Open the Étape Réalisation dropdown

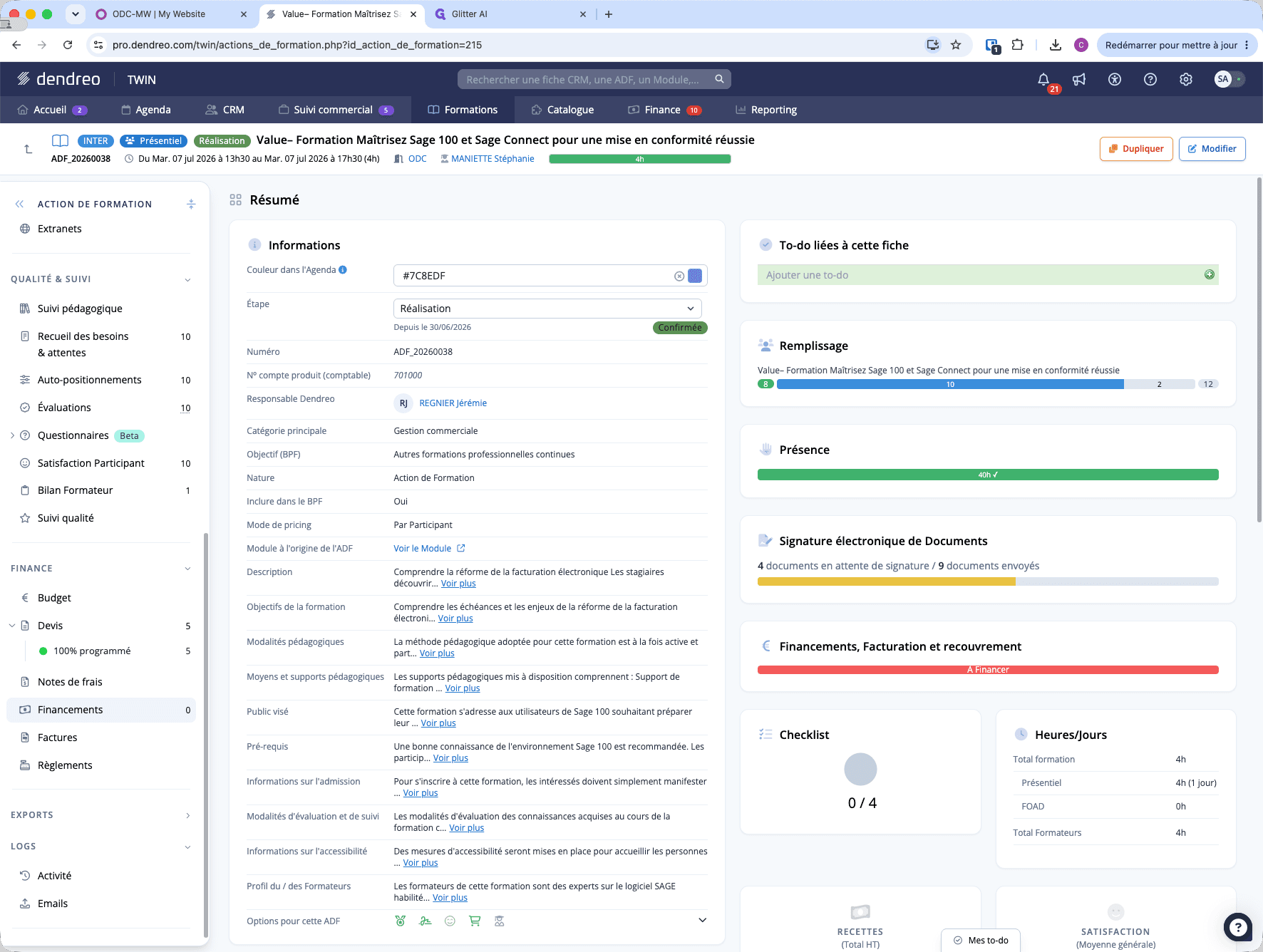point(547,309)
